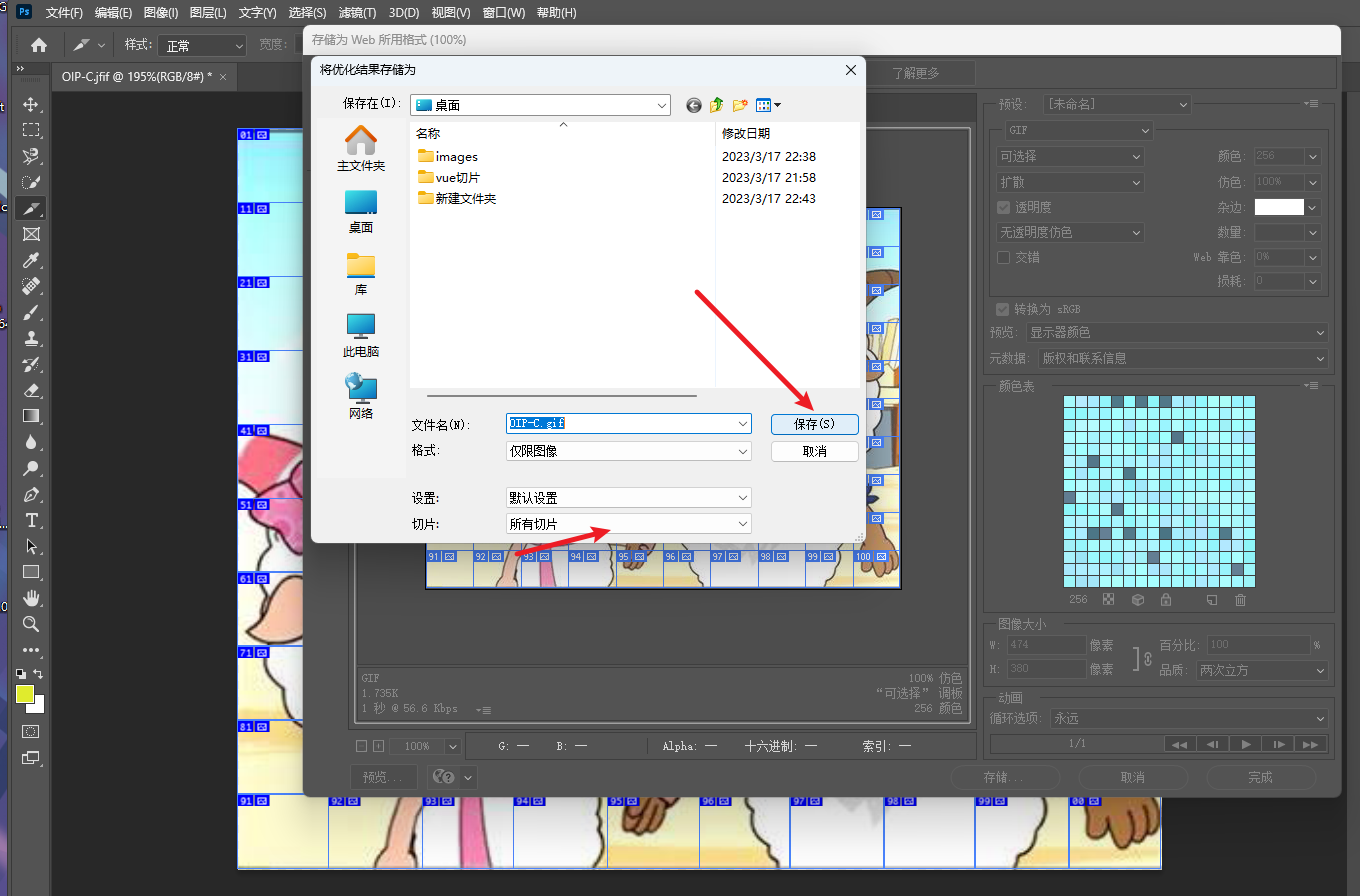Select the Move tool in Photoshop toolbar
The height and width of the screenshot is (896, 1360).
[x=31, y=104]
